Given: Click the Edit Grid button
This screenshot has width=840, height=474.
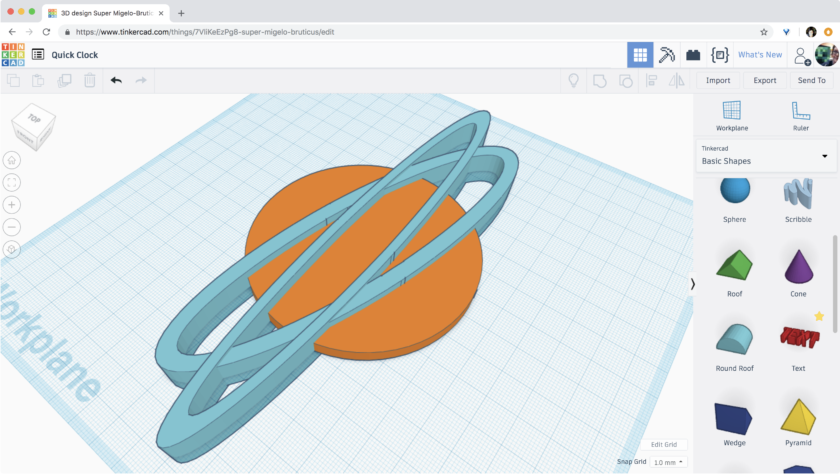Looking at the screenshot, I should pos(664,444).
